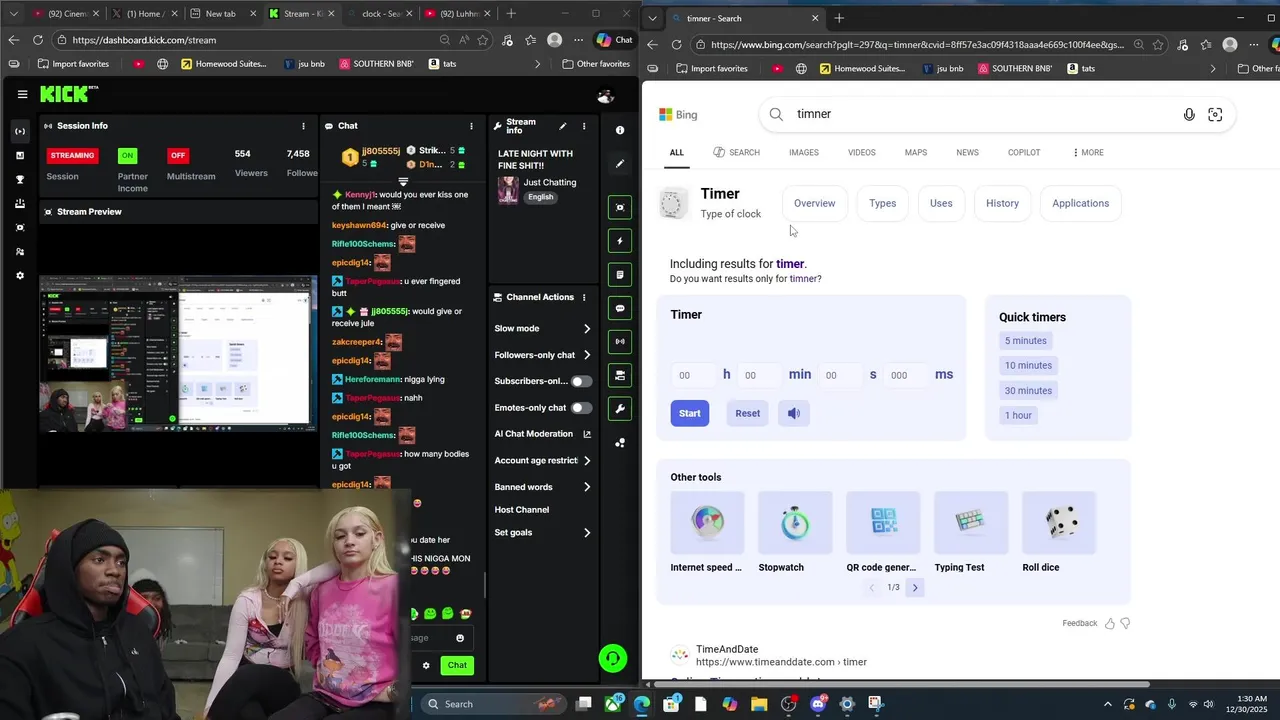Toggle Emotes-only chat switch
Viewport: 1280px width, 720px height.
click(x=581, y=408)
